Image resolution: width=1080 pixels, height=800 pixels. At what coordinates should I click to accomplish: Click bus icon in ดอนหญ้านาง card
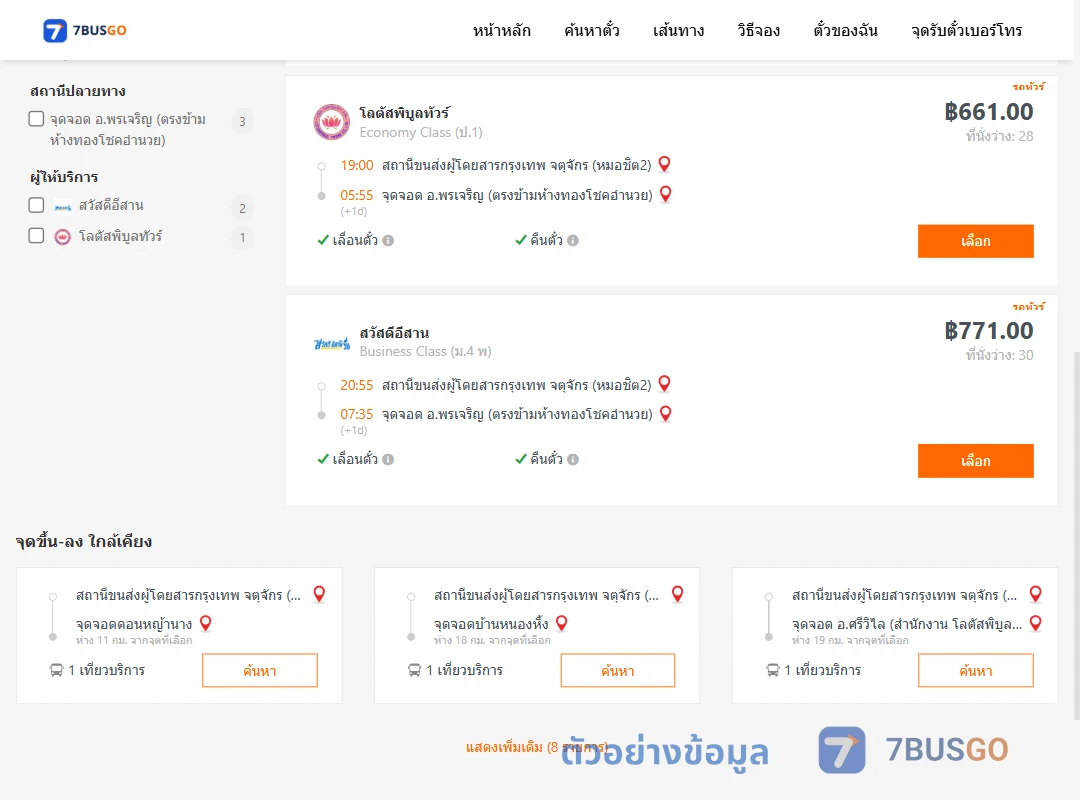point(56,670)
